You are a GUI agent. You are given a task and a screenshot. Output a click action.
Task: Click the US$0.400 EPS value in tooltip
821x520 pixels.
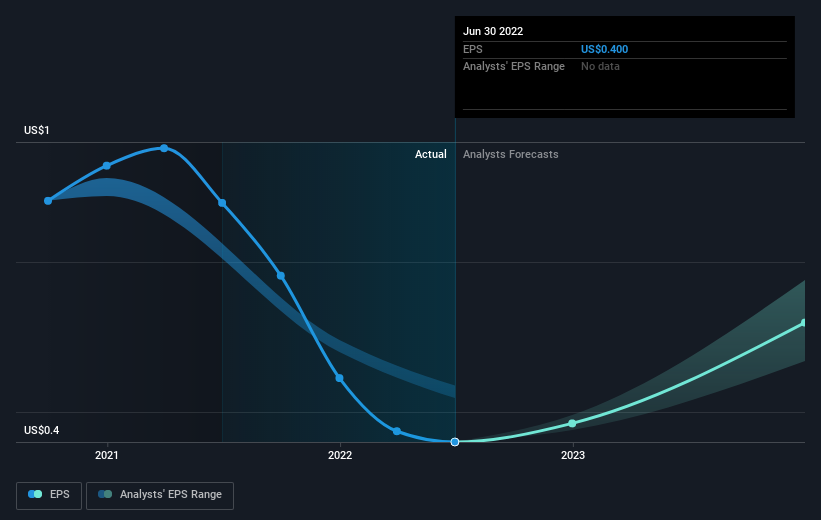604,49
